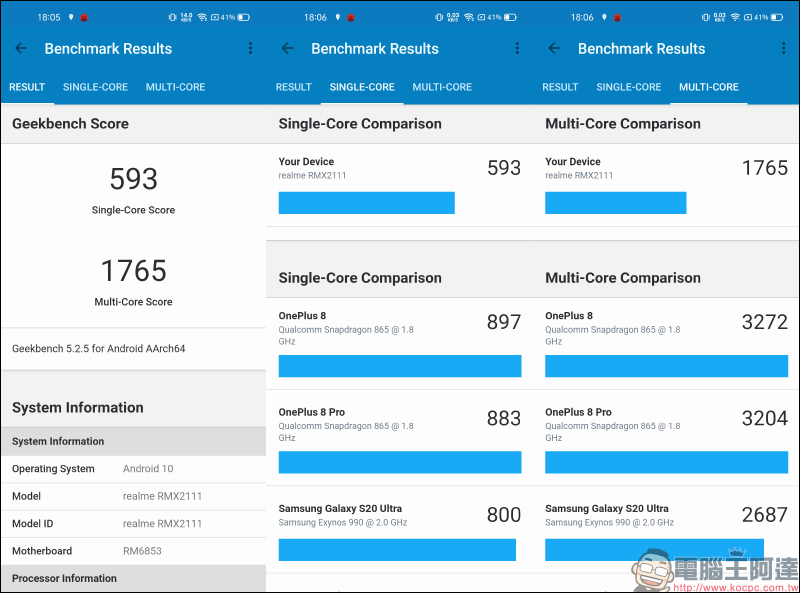Image resolution: width=800 pixels, height=593 pixels.
Task: Tap Operating System Android 10 row
Action: pos(134,468)
